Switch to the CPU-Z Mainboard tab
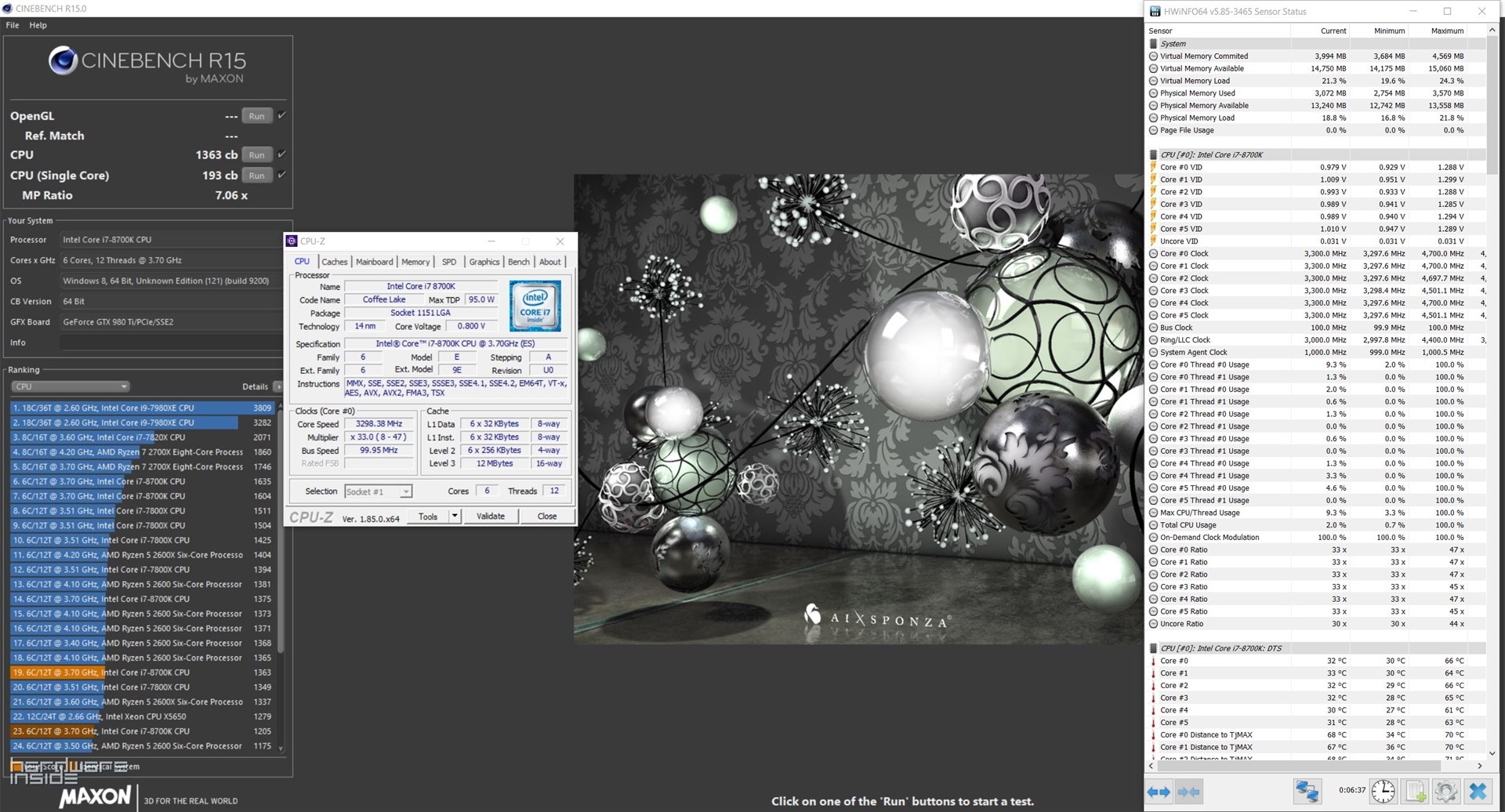1505x812 pixels. point(375,262)
